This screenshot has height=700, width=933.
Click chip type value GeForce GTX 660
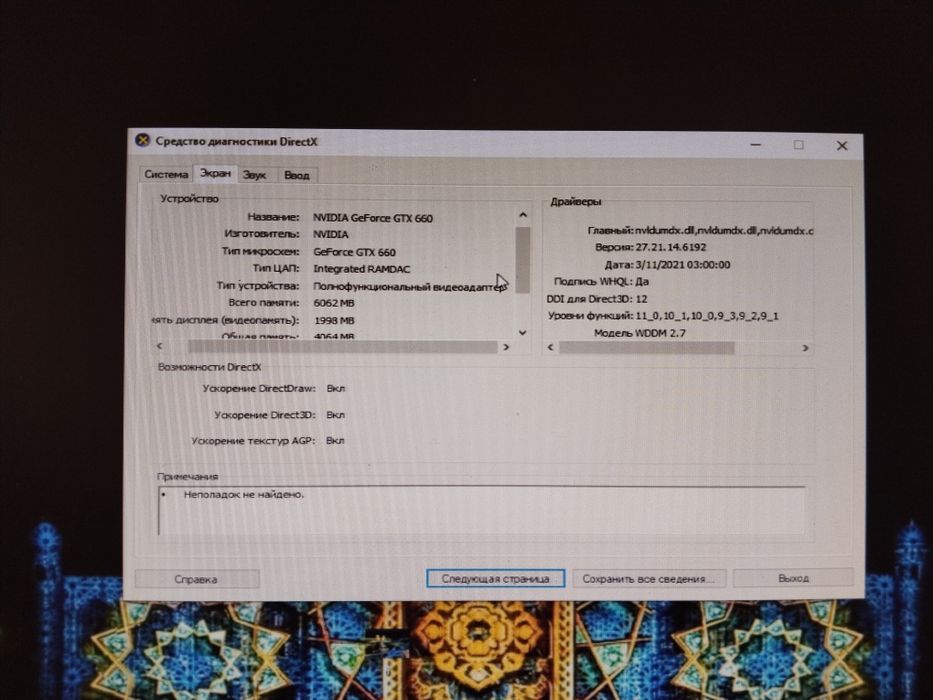[x=355, y=252]
